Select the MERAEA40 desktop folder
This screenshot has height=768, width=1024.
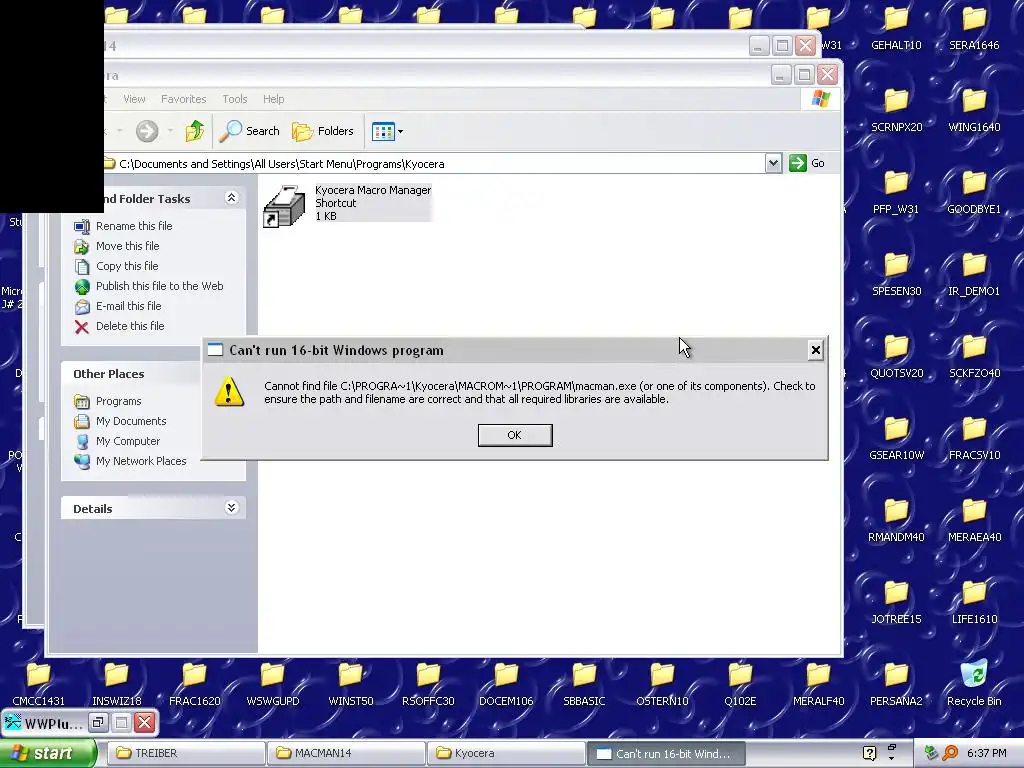tap(974, 519)
